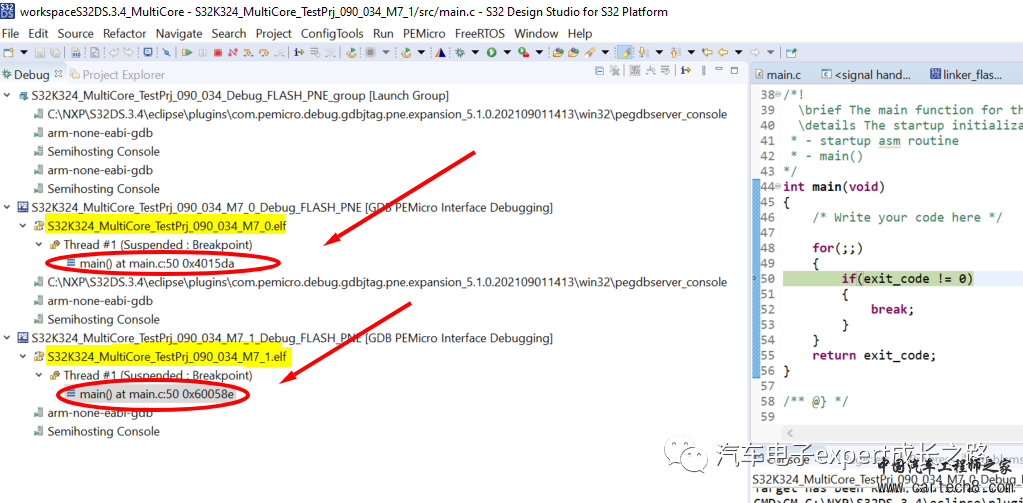This screenshot has height=503, width=1023.
Task: Stop debugging with the red Terminate icon
Action: point(218,52)
